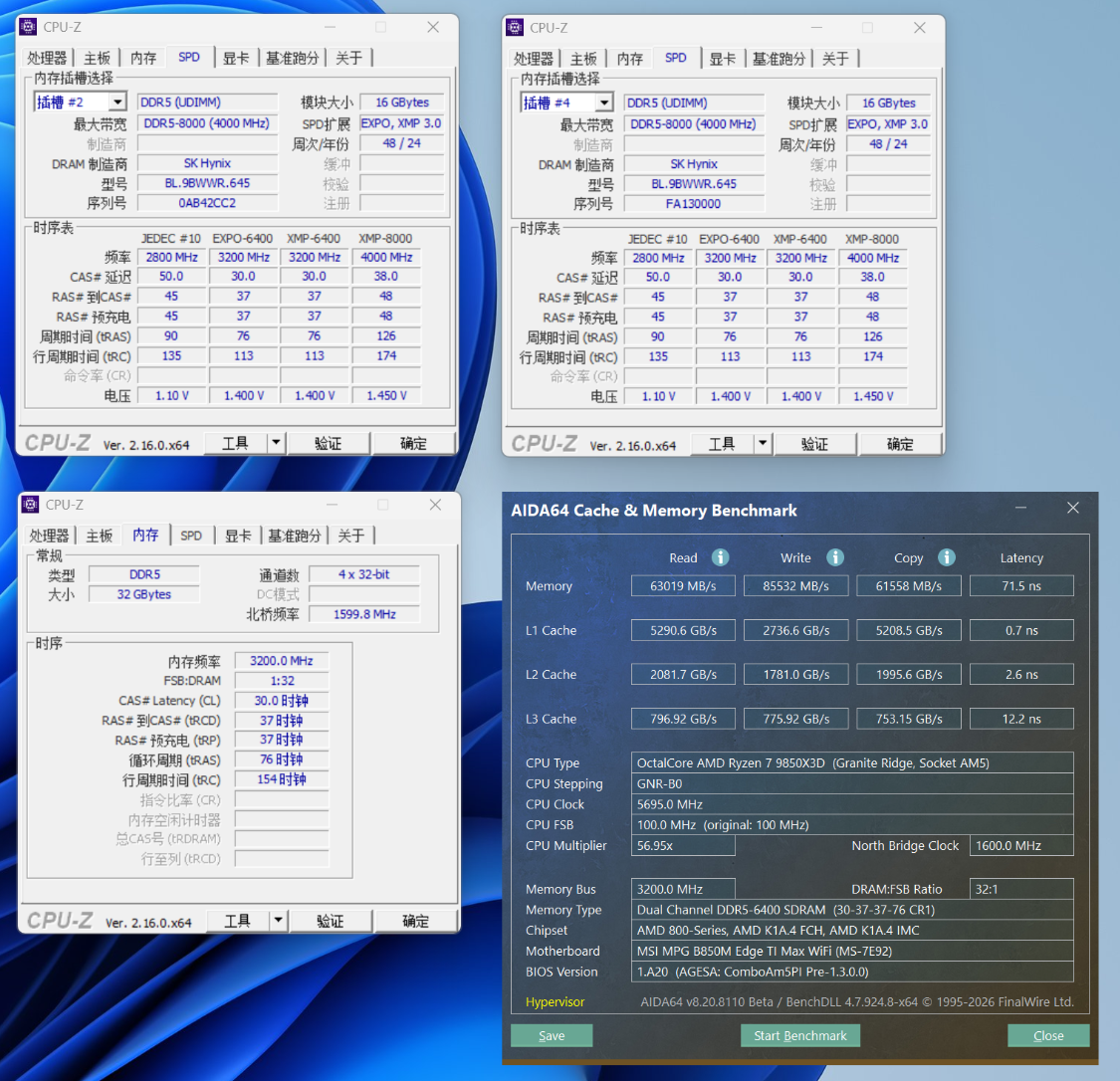
Task: Open the 插槽 #2 slot selector dropdown
Action: click(x=117, y=103)
